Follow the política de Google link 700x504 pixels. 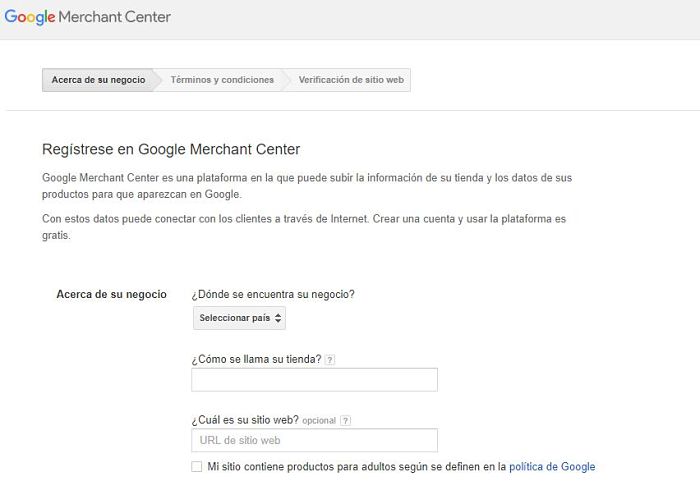552,467
